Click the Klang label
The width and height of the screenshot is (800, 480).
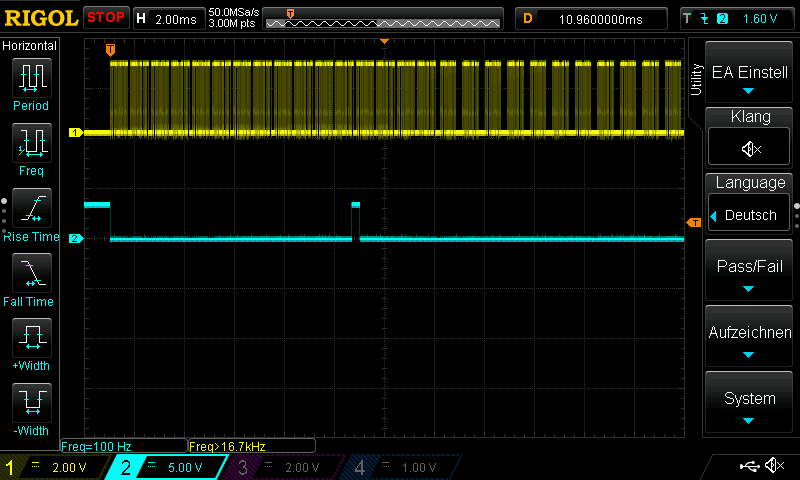[750, 116]
